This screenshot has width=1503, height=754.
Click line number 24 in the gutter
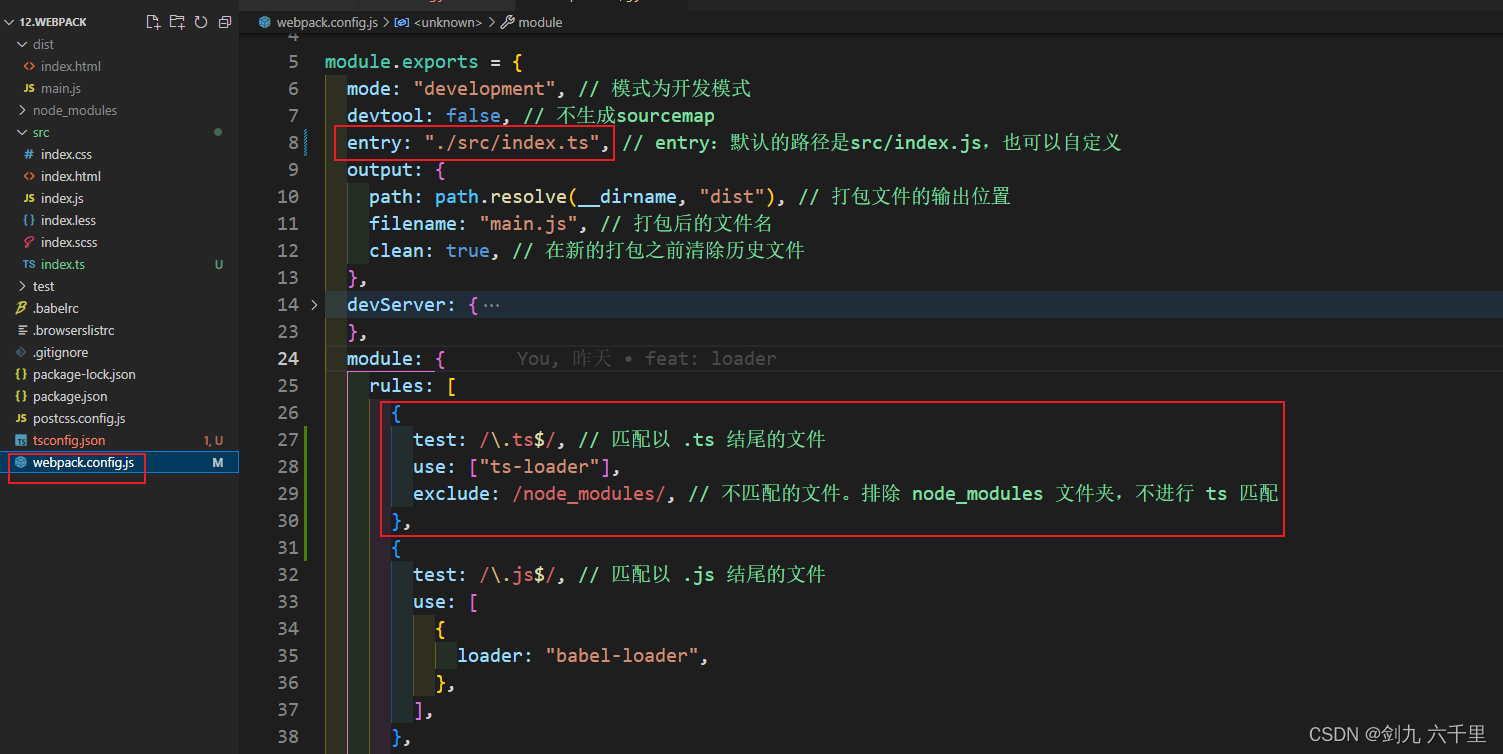click(287, 359)
